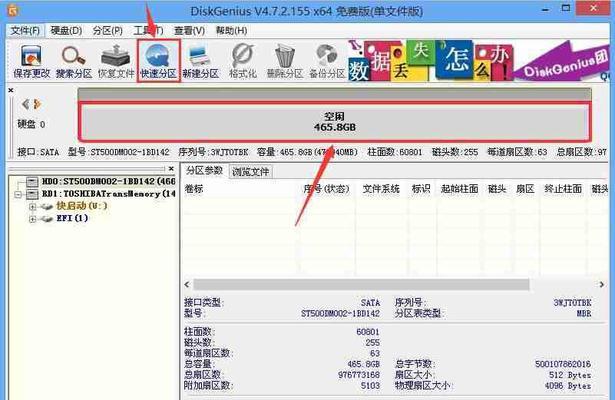Open the 硬盘(D) menu
The height and width of the screenshot is (400, 615).
tap(66, 31)
